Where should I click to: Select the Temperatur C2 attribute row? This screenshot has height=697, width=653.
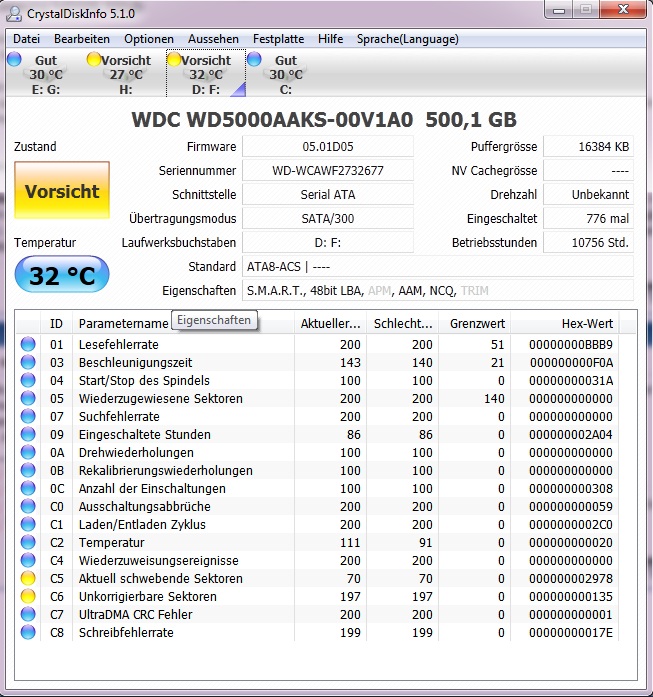(x=326, y=542)
